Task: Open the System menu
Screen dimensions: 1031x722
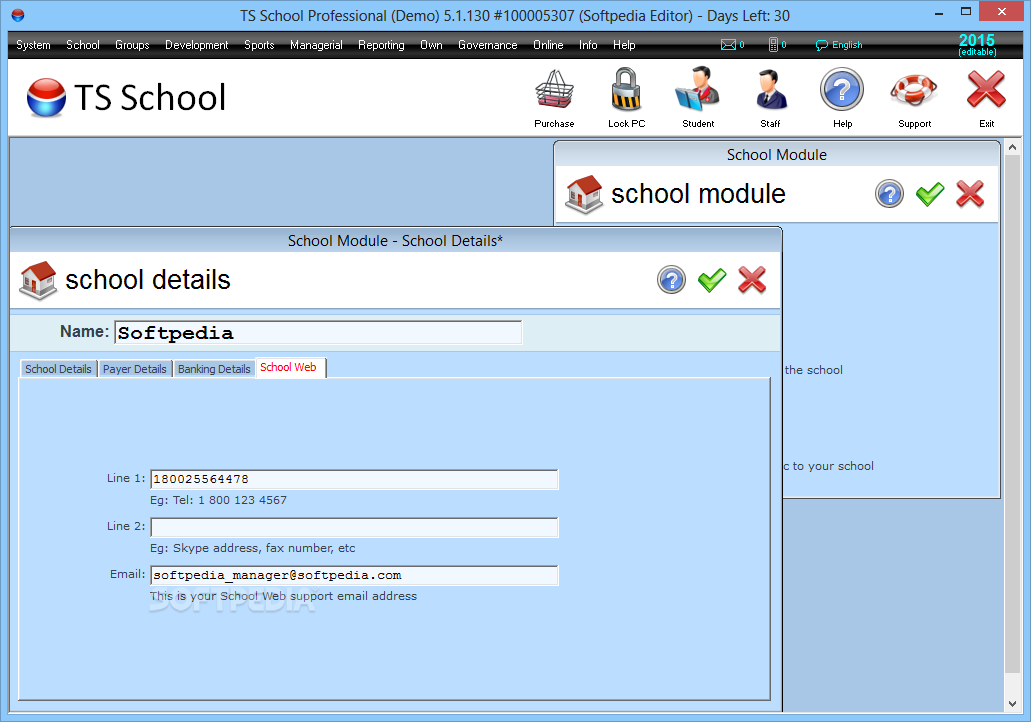Action: coord(33,45)
